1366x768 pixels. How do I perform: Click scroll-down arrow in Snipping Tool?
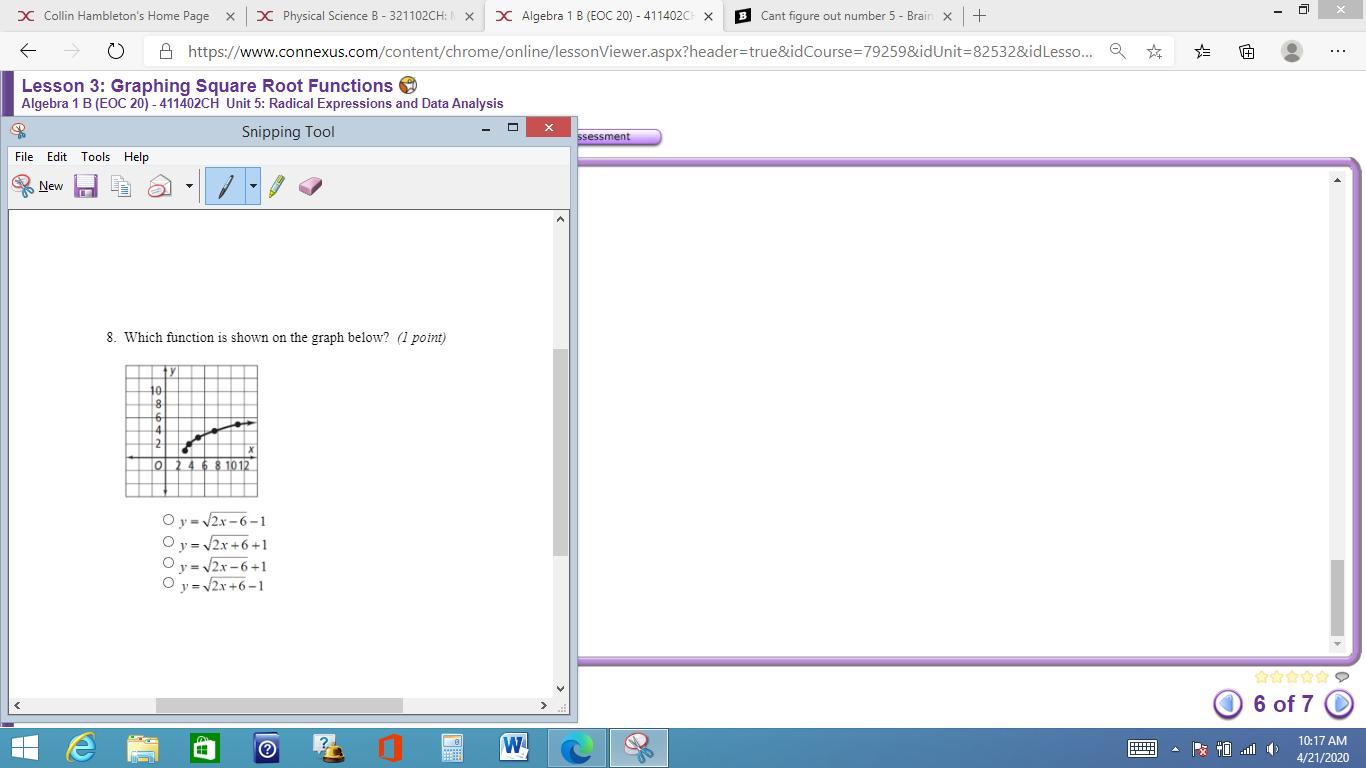(560, 688)
